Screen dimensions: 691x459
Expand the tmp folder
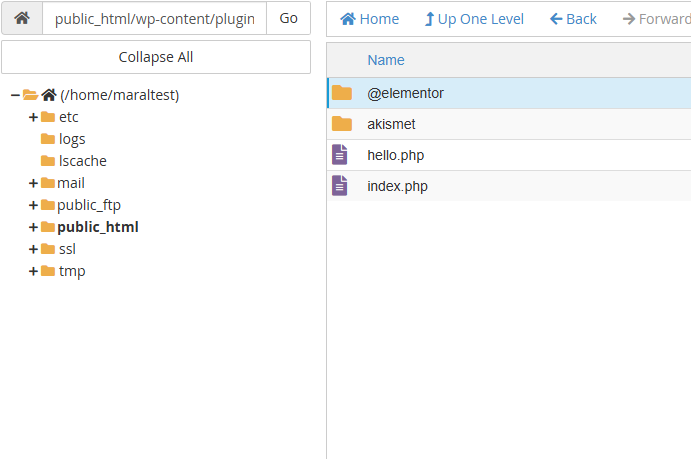tap(33, 271)
